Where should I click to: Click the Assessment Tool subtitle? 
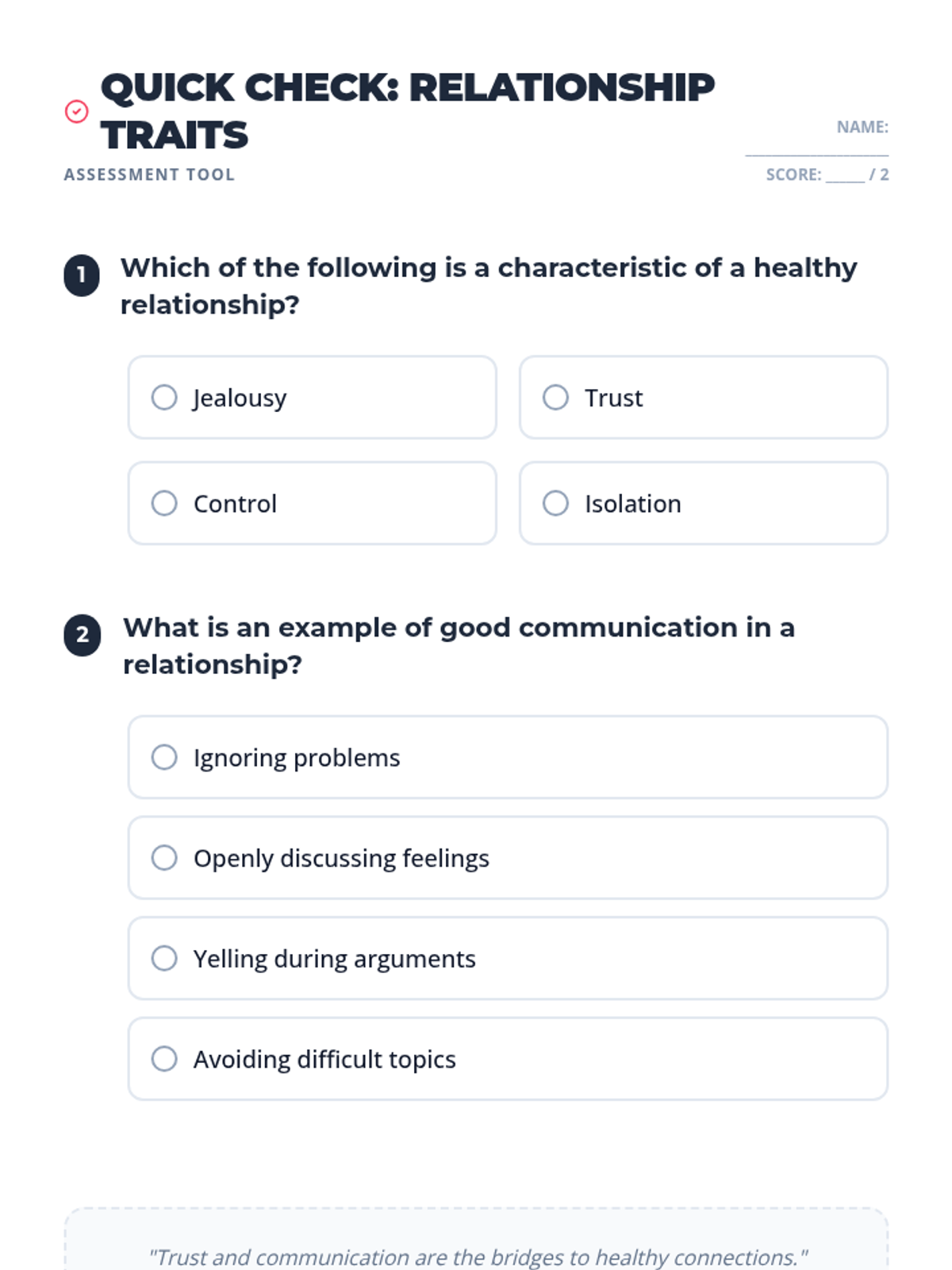pyautogui.click(x=149, y=175)
